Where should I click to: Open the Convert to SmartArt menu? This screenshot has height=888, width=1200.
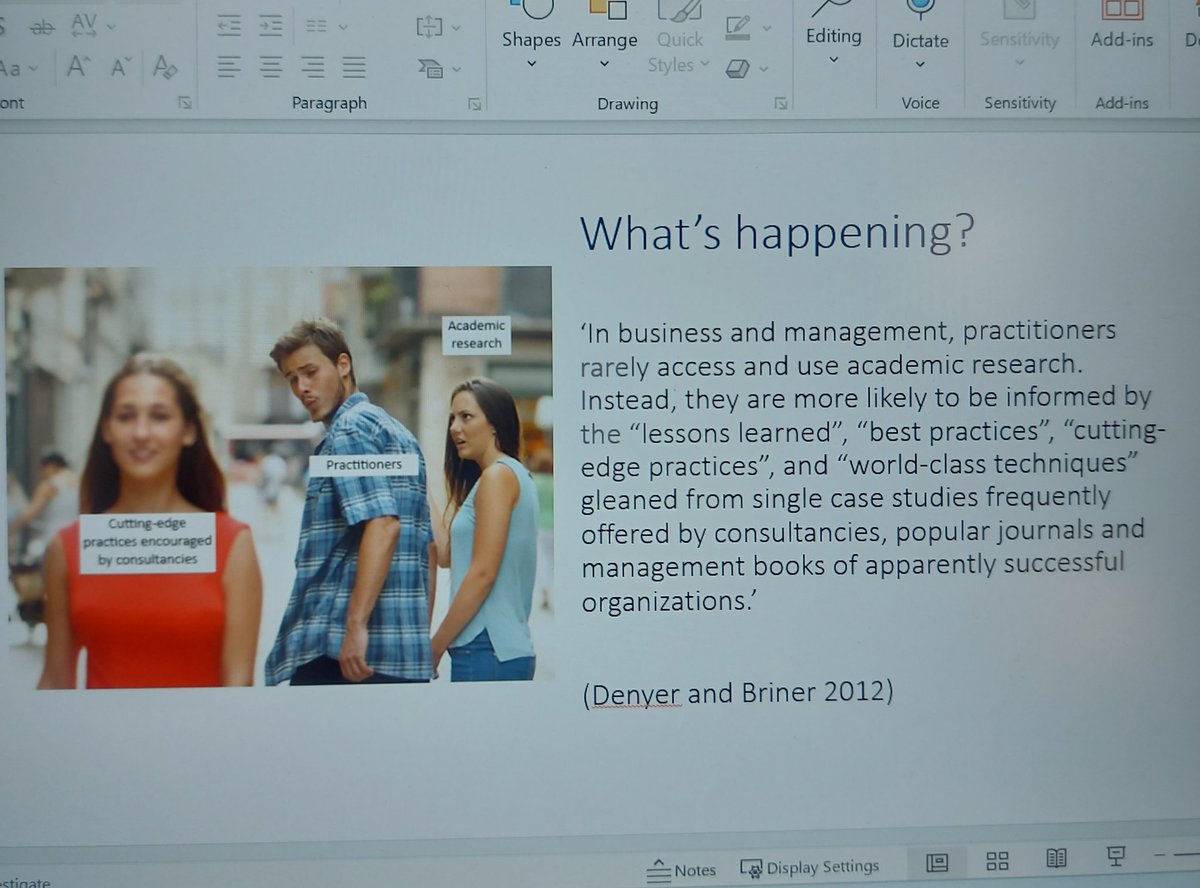click(x=439, y=68)
